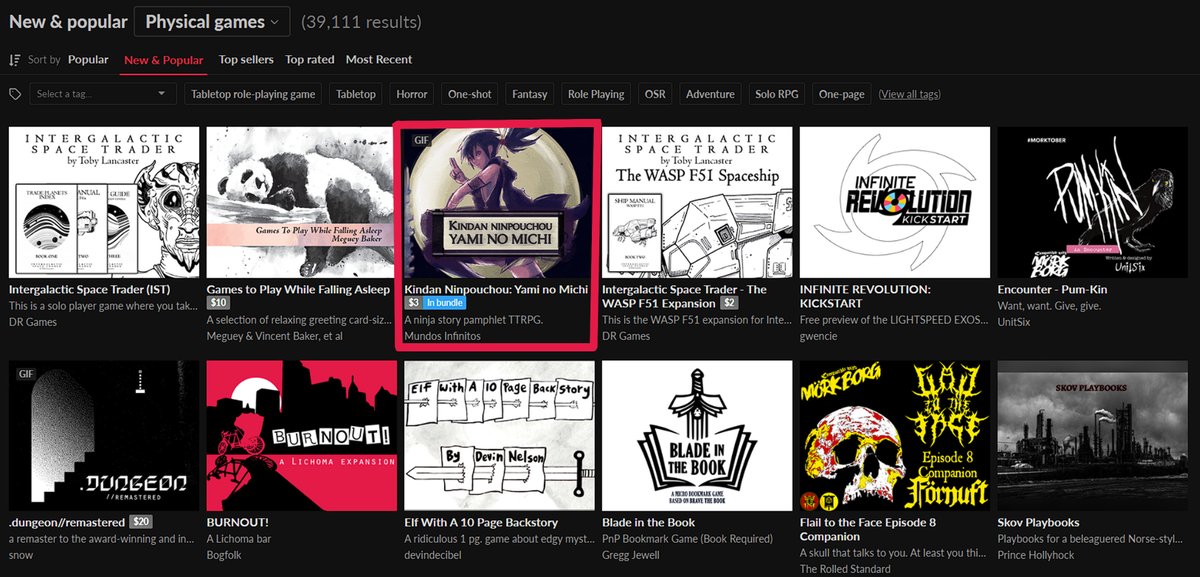Apply the OSR tag filter
Screen dimensions: 1200x577
point(655,94)
